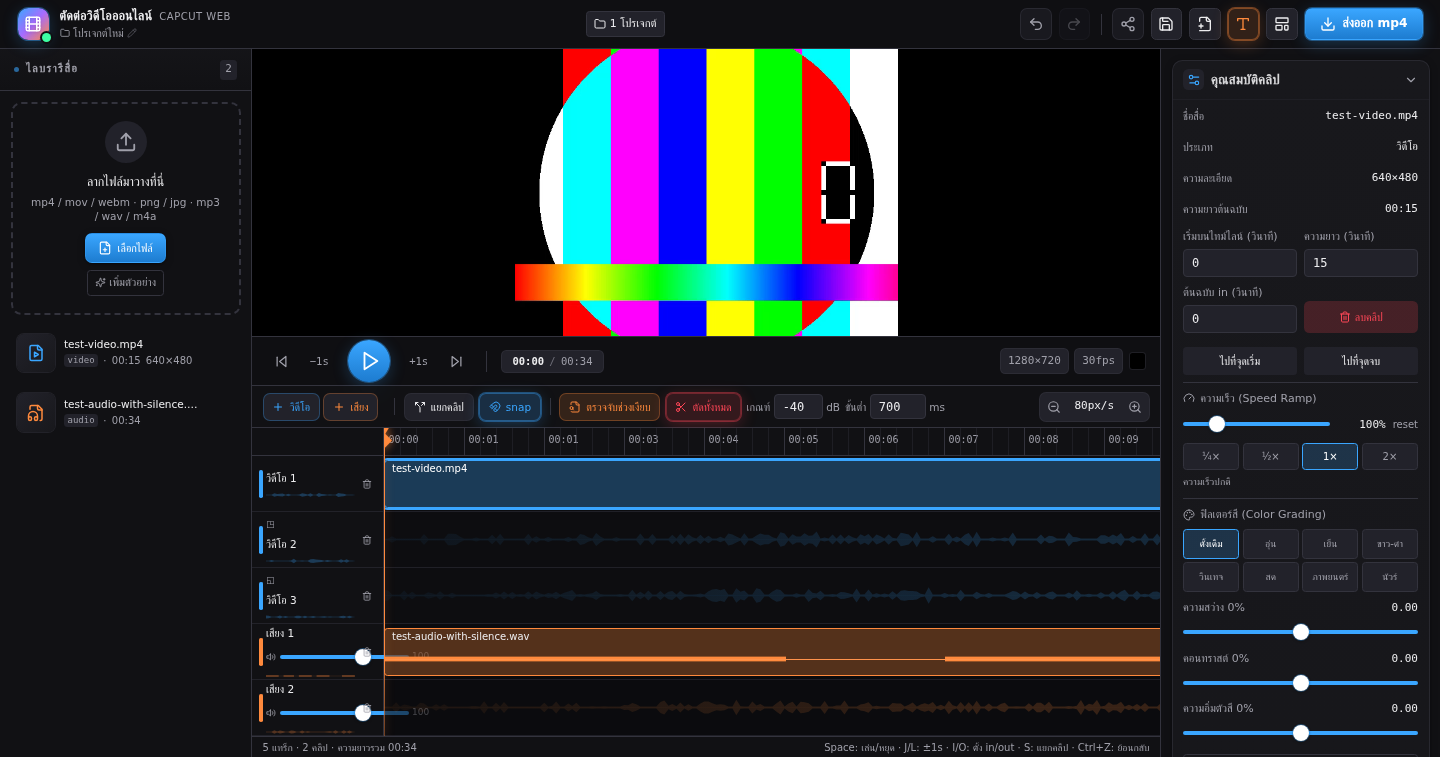Select the วินเทจ color filter
Viewport: 1440px width, 757px height.
pyautogui.click(x=1211, y=577)
